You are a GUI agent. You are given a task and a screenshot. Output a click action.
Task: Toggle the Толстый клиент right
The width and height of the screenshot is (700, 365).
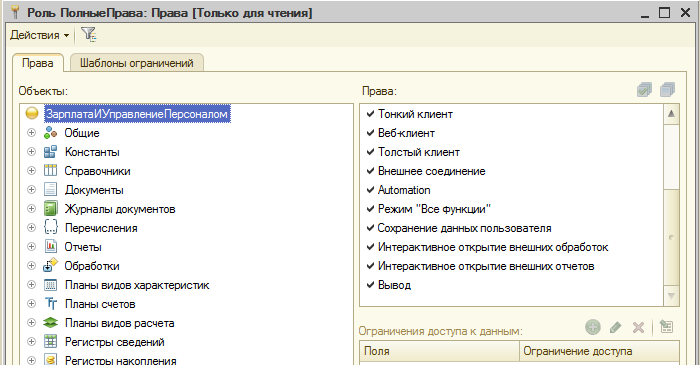click(370, 152)
